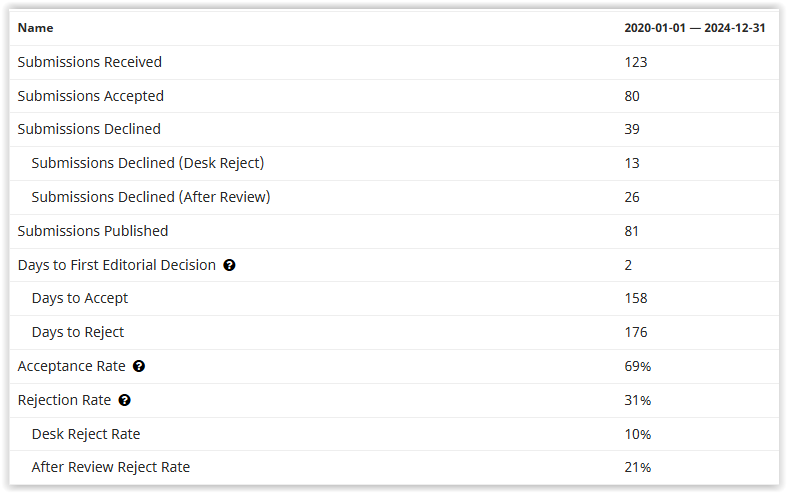This screenshot has height=493, width=787.
Task: Select the Submissions Received row label
Action: click(90, 62)
